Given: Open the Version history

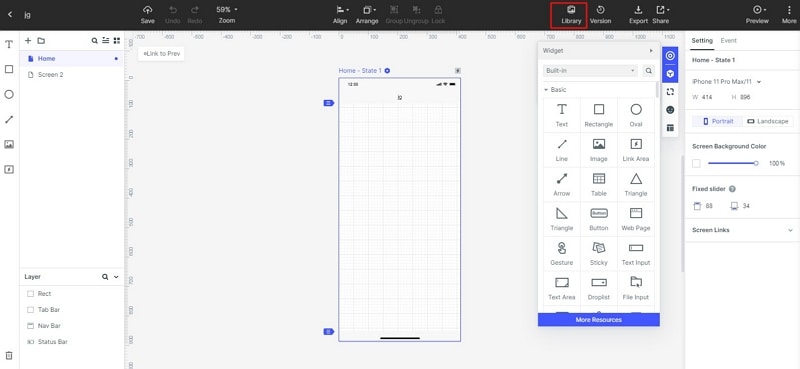Looking at the screenshot, I should pos(601,15).
